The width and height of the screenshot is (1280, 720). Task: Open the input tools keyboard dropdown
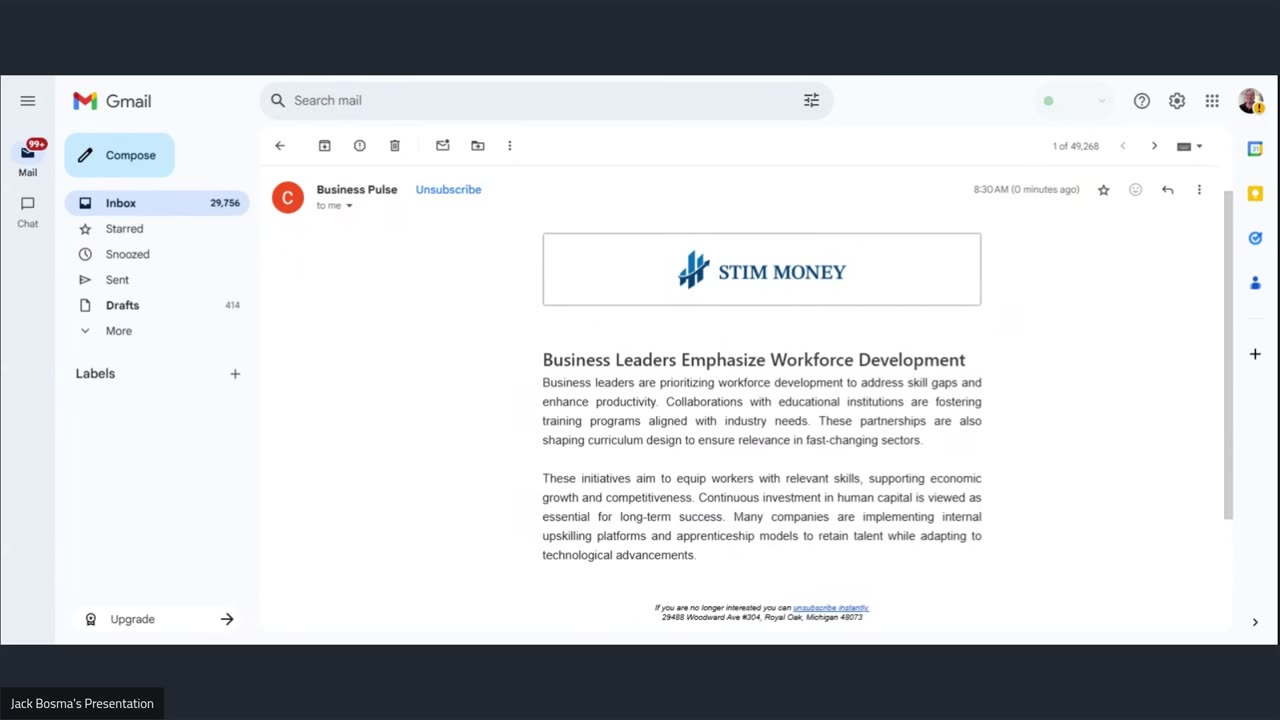coord(1189,146)
